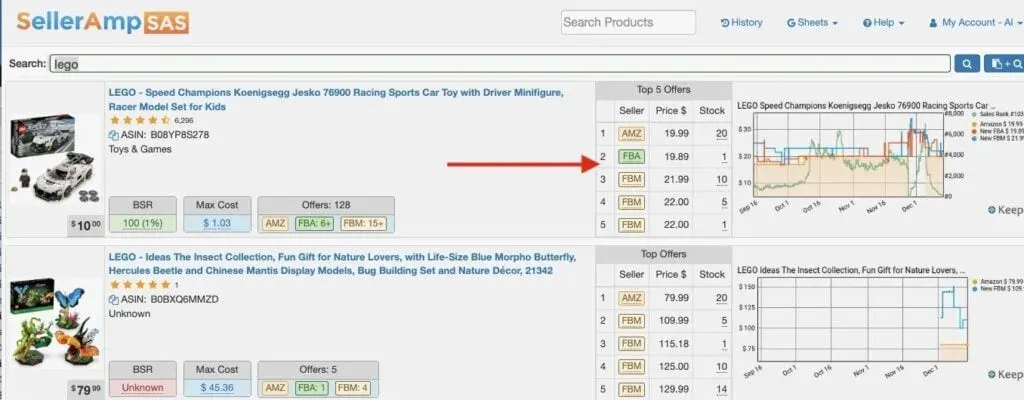The width and height of the screenshot is (1024, 400).
Task: Open the Insect Collection price history chart
Action: coord(861,321)
